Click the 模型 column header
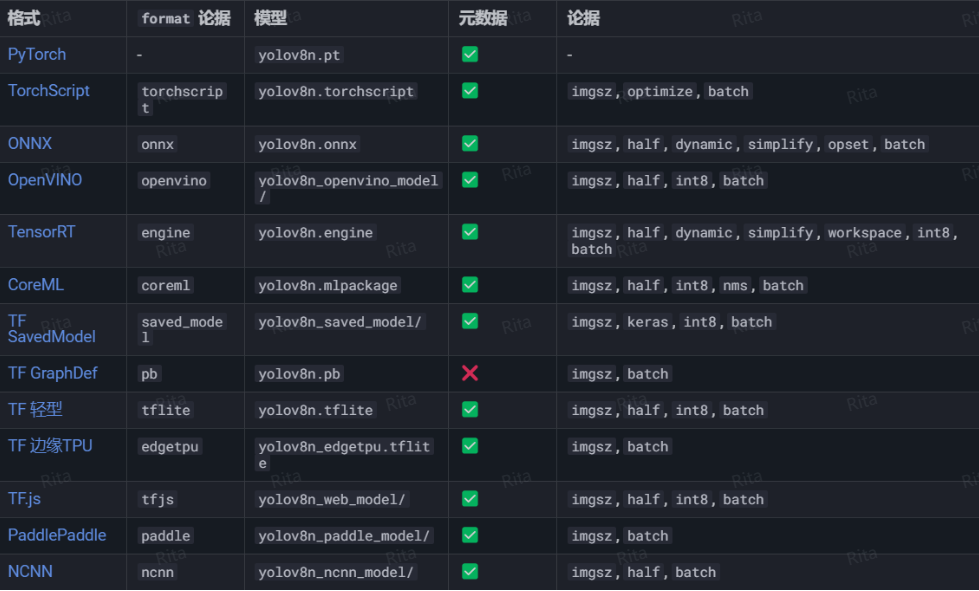979x591 pixels. click(x=270, y=18)
